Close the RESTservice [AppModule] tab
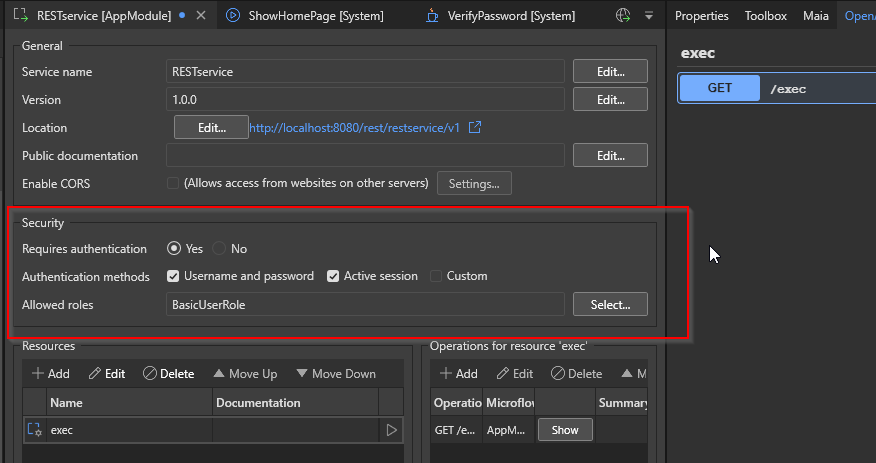Viewport: 876px width, 463px height. 201,16
